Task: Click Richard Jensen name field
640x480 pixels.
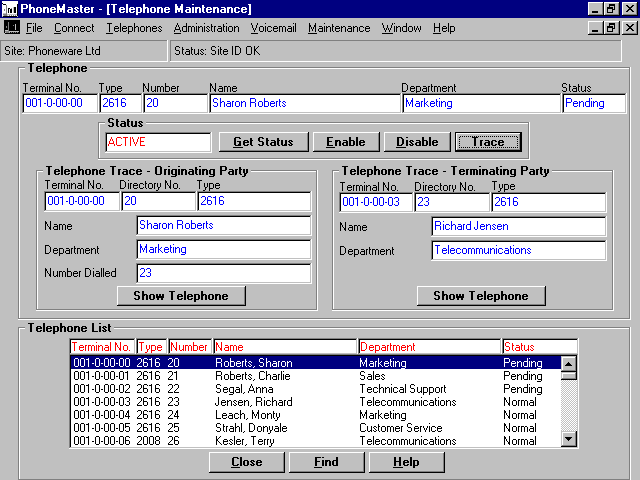Action: (519, 226)
